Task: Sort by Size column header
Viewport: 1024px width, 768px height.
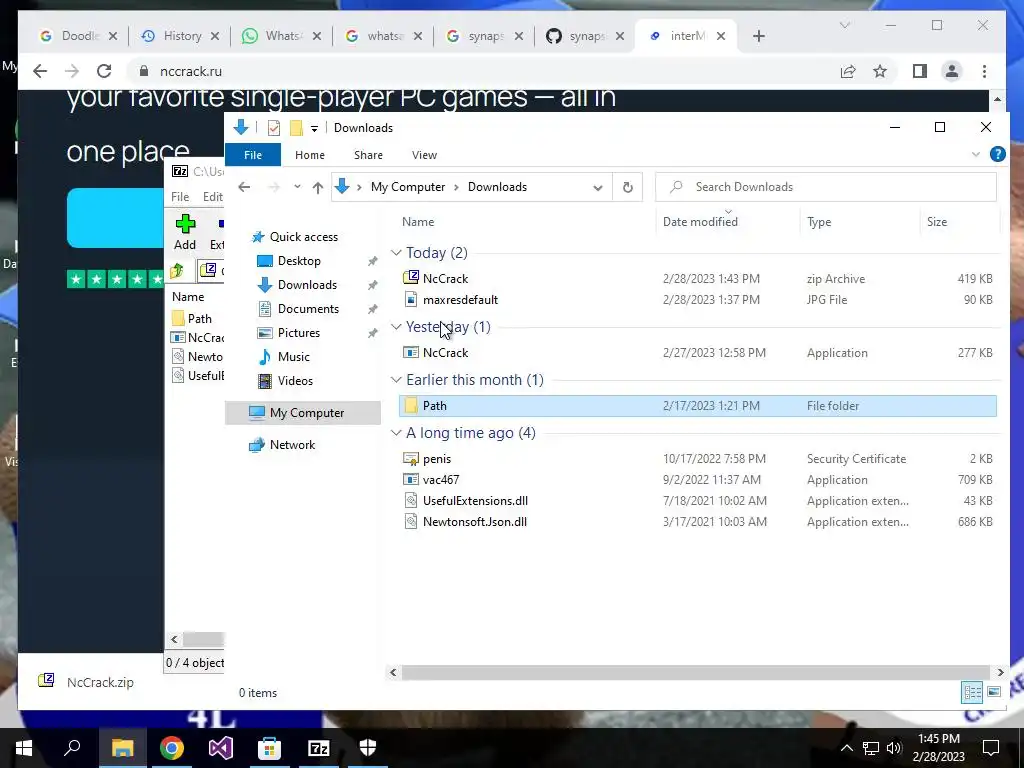Action: pyautogui.click(x=936, y=222)
